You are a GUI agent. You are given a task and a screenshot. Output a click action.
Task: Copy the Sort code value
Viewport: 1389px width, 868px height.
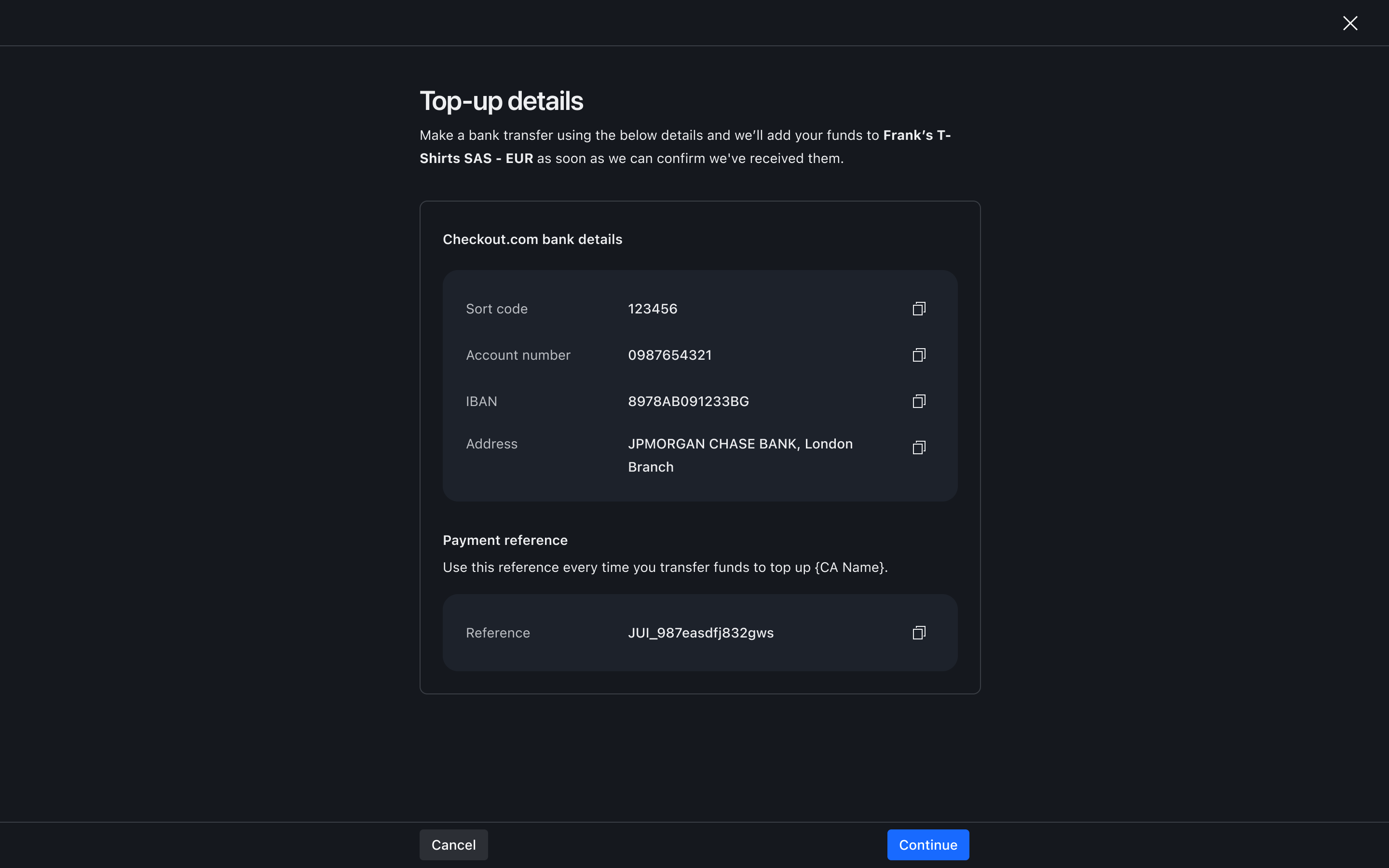tap(919, 309)
